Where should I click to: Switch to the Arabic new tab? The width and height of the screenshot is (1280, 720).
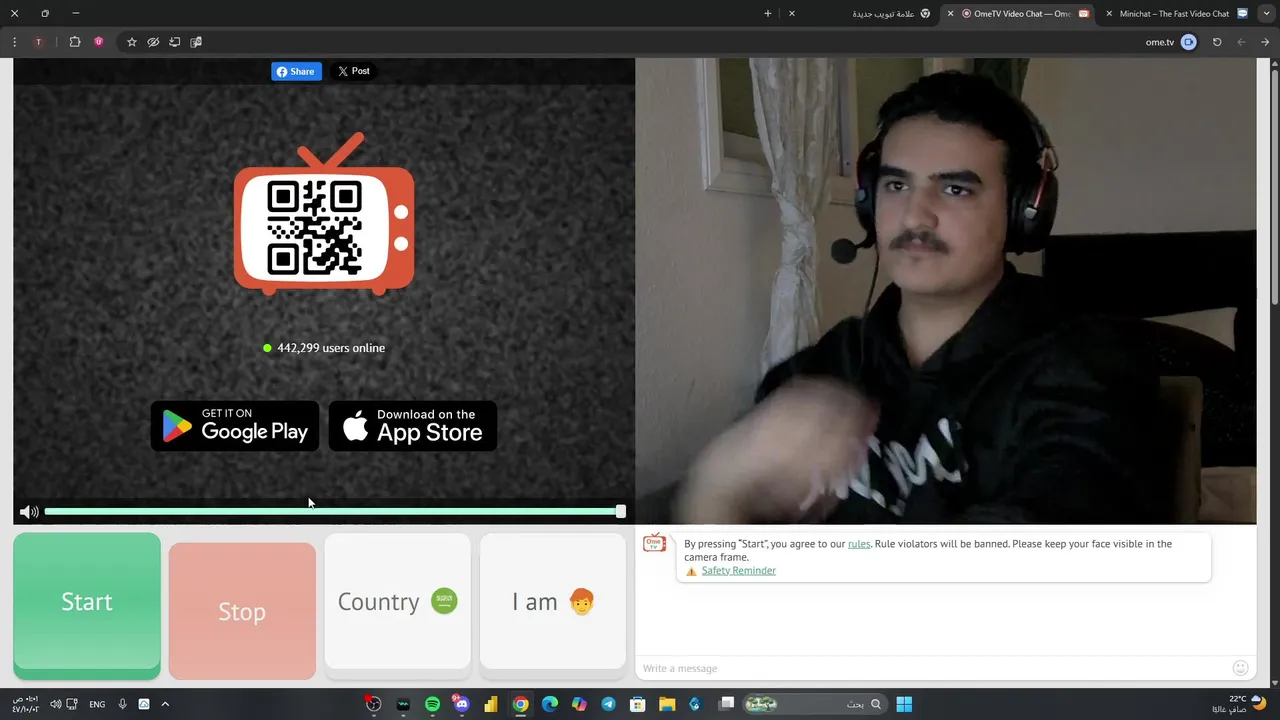(x=861, y=14)
